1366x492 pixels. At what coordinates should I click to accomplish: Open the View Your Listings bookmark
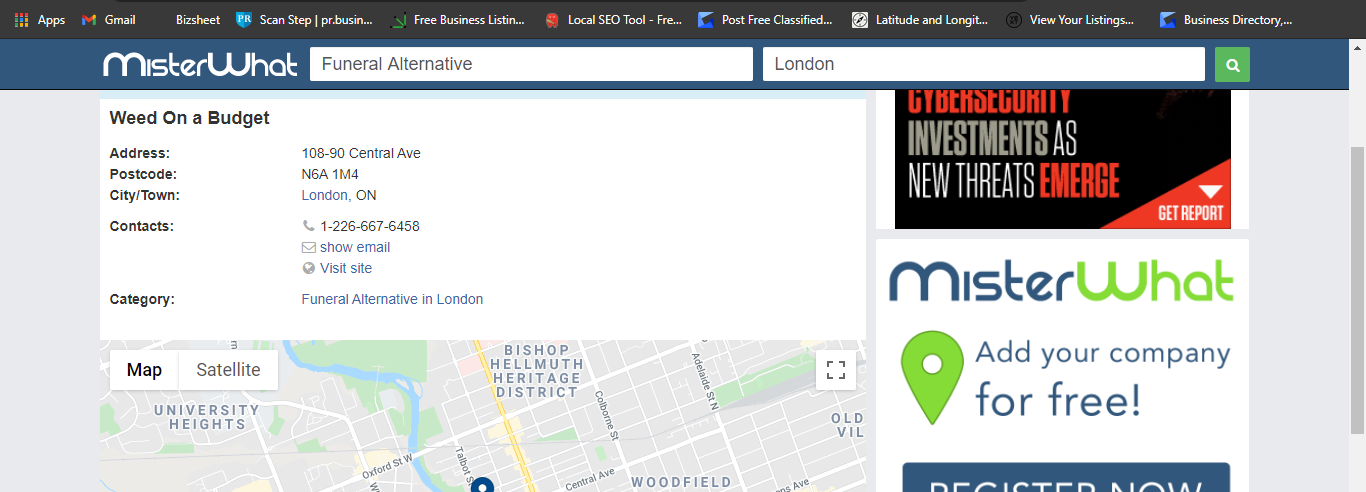pyautogui.click(x=1071, y=19)
